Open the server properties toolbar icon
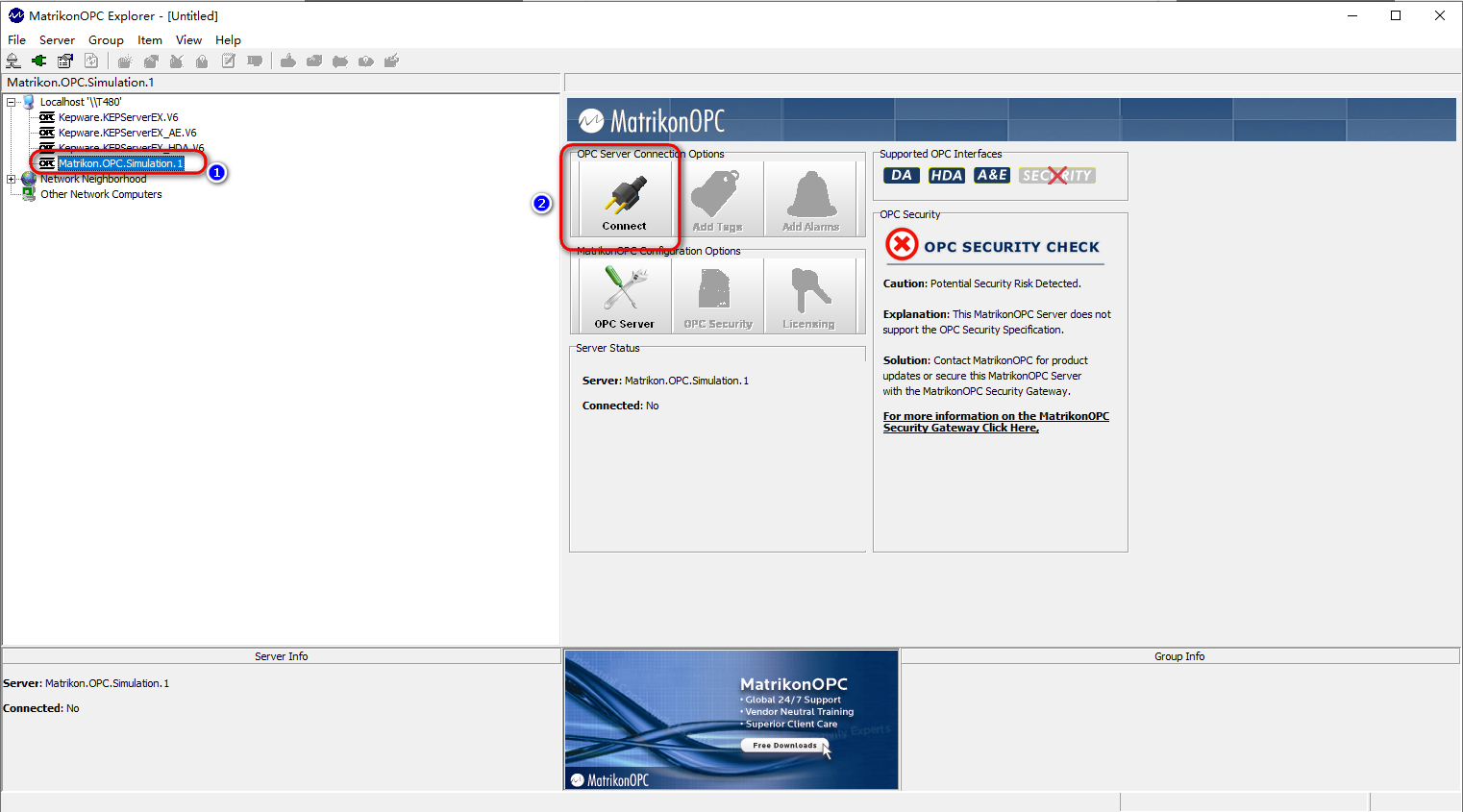The width and height of the screenshot is (1463, 812). 65,61
